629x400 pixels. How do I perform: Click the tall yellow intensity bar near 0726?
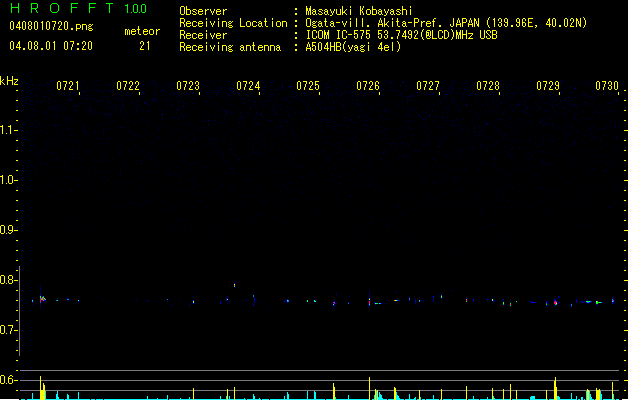point(369,388)
